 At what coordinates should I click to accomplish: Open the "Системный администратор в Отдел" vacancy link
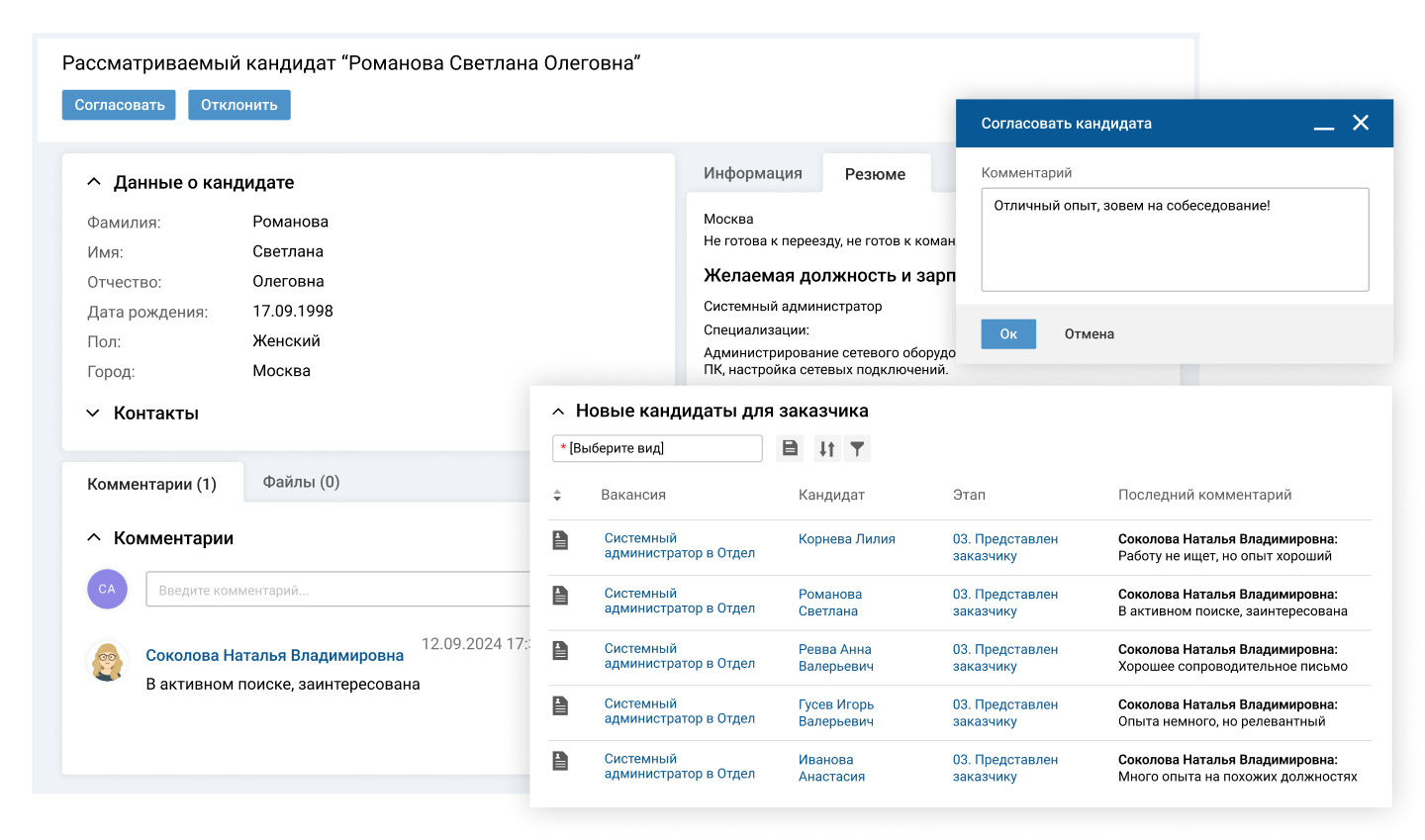click(x=679, y=545)
